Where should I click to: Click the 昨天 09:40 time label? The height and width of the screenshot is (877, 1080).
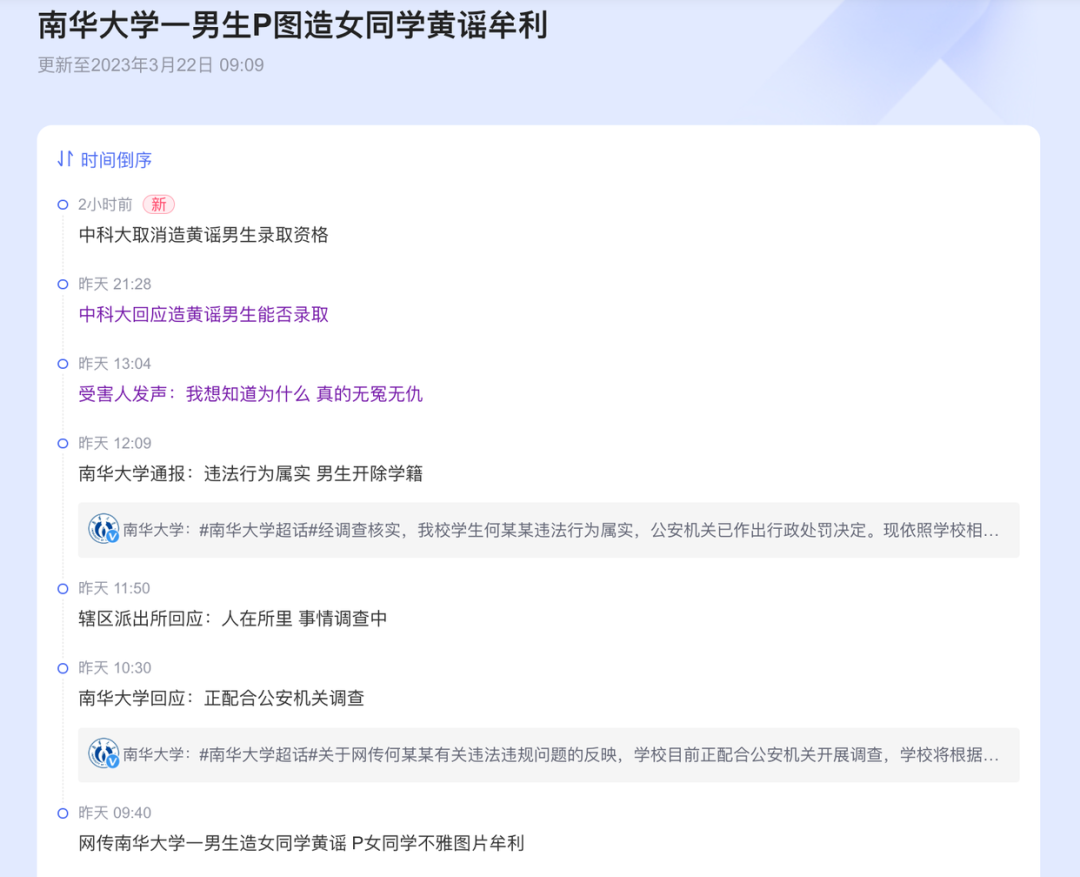[114, 813]
